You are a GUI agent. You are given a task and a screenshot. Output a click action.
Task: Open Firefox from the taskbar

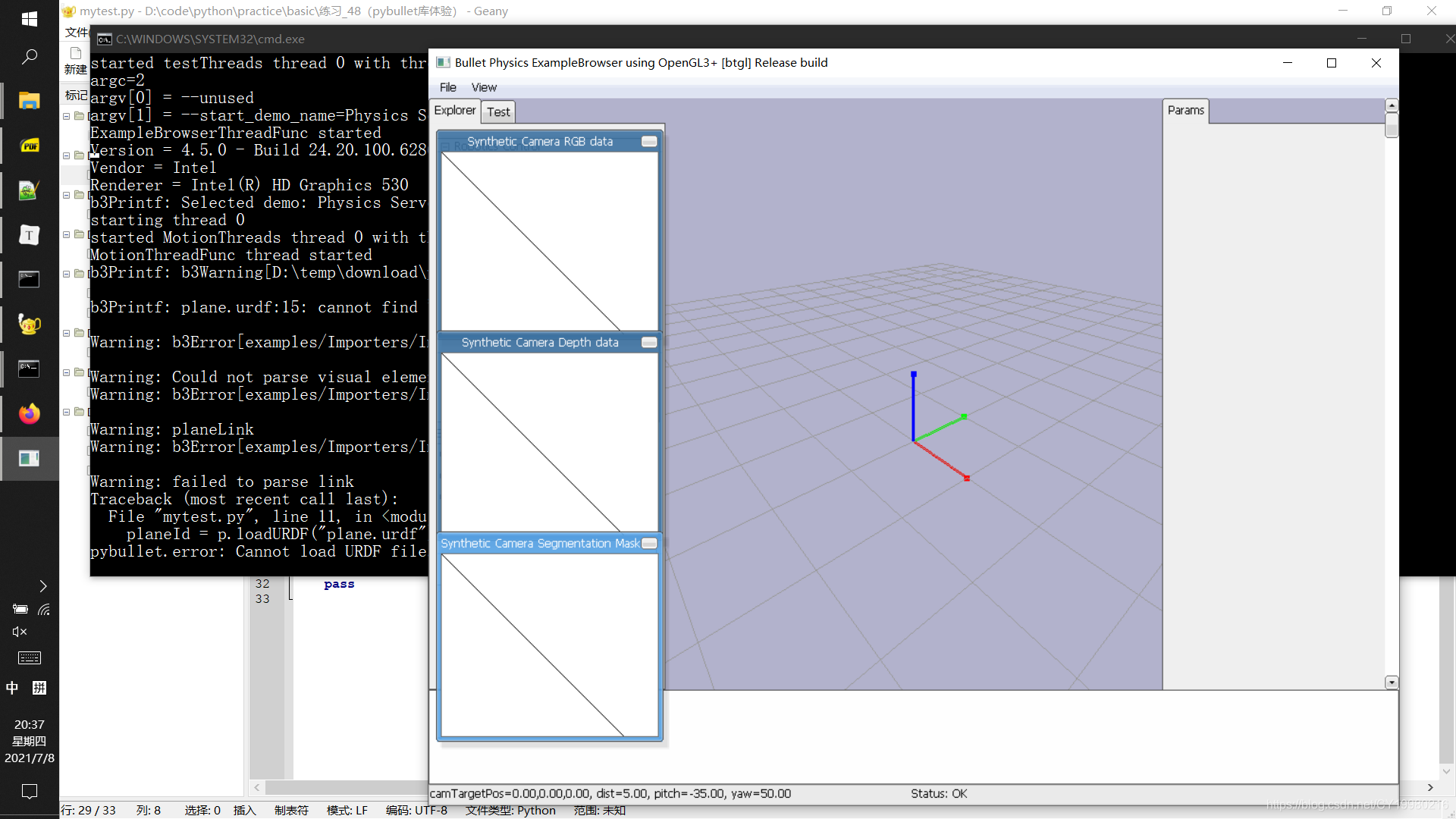tap(29, 413)
